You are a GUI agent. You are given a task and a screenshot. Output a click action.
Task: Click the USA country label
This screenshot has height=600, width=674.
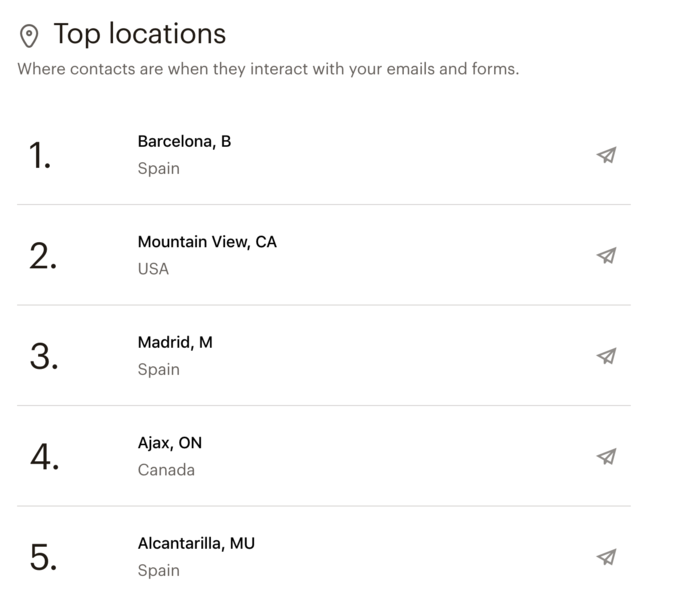point(153,269)
